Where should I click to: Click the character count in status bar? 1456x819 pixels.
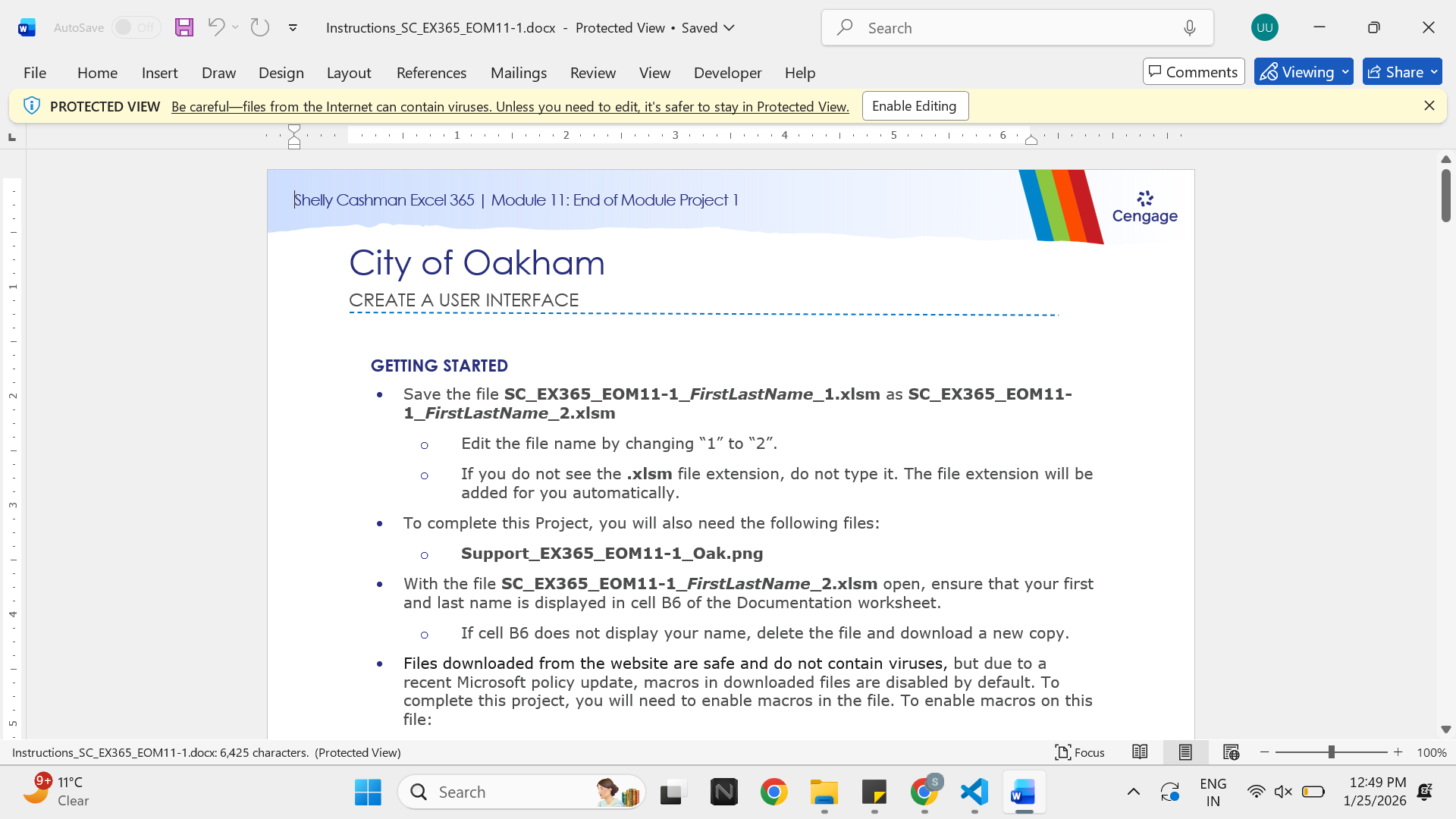206,752
